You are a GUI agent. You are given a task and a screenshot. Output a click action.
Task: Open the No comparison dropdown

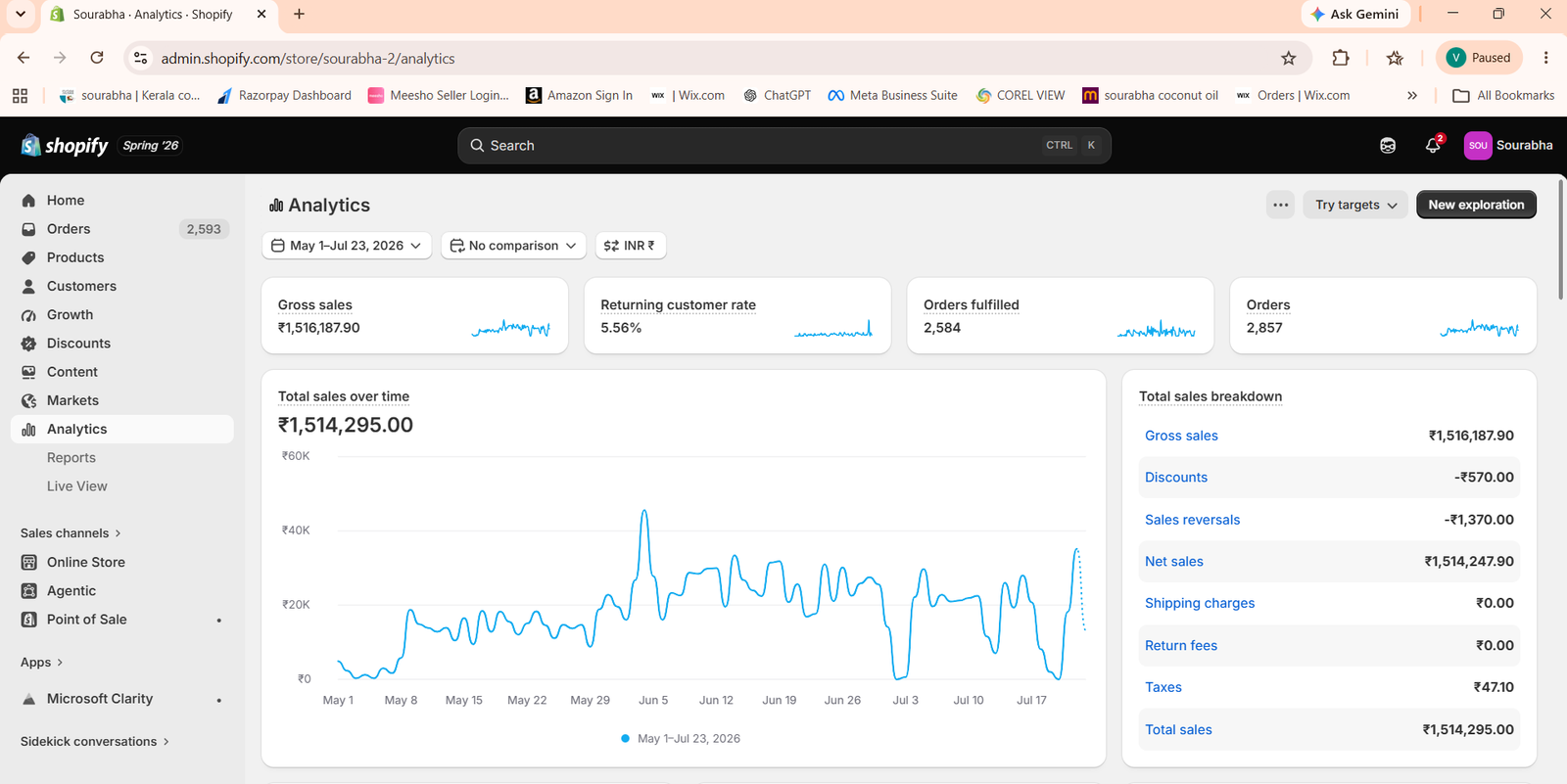pyautogui.click(x=513, y=246)
